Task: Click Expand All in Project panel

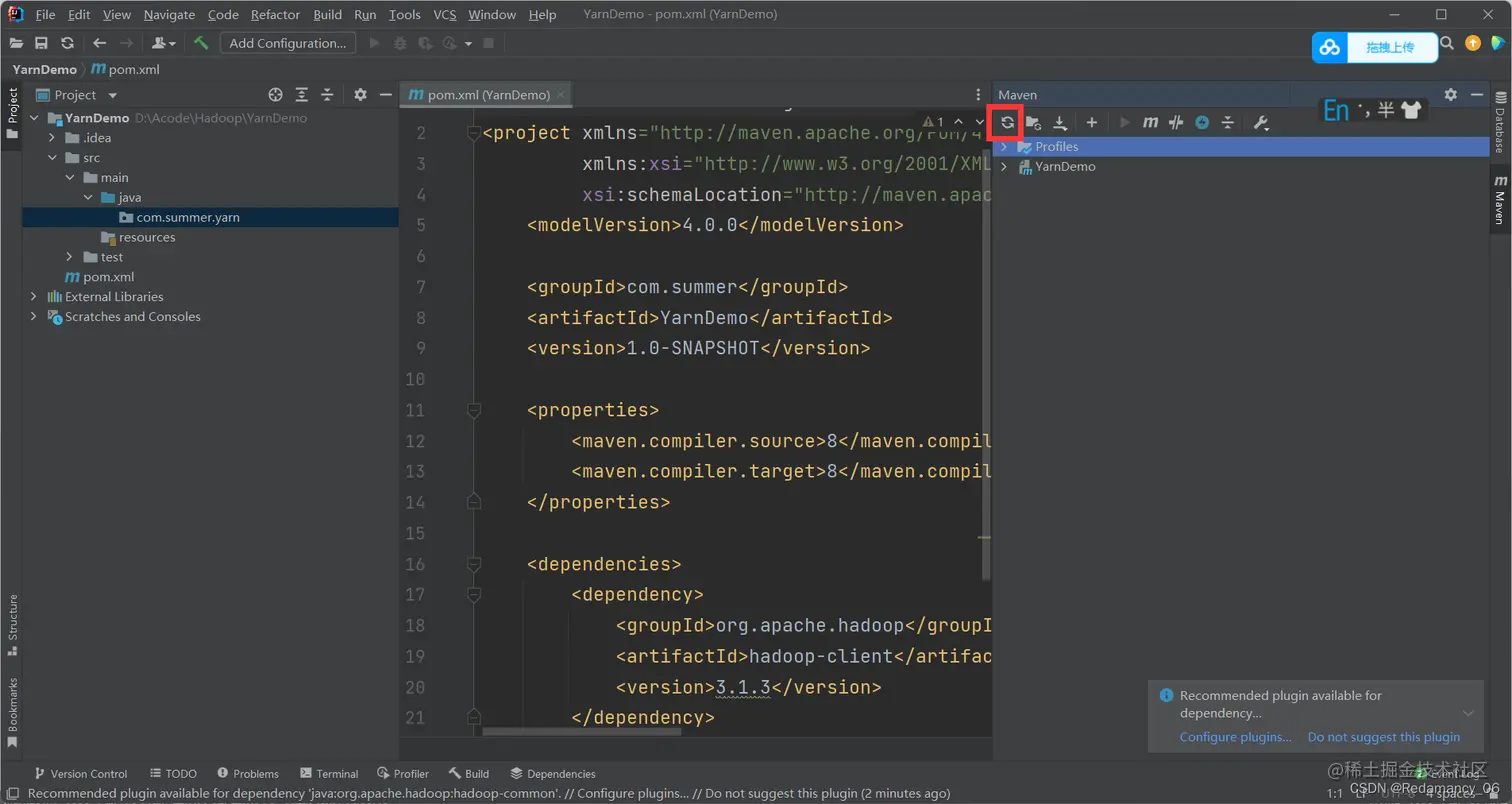Action: point(302,95)
